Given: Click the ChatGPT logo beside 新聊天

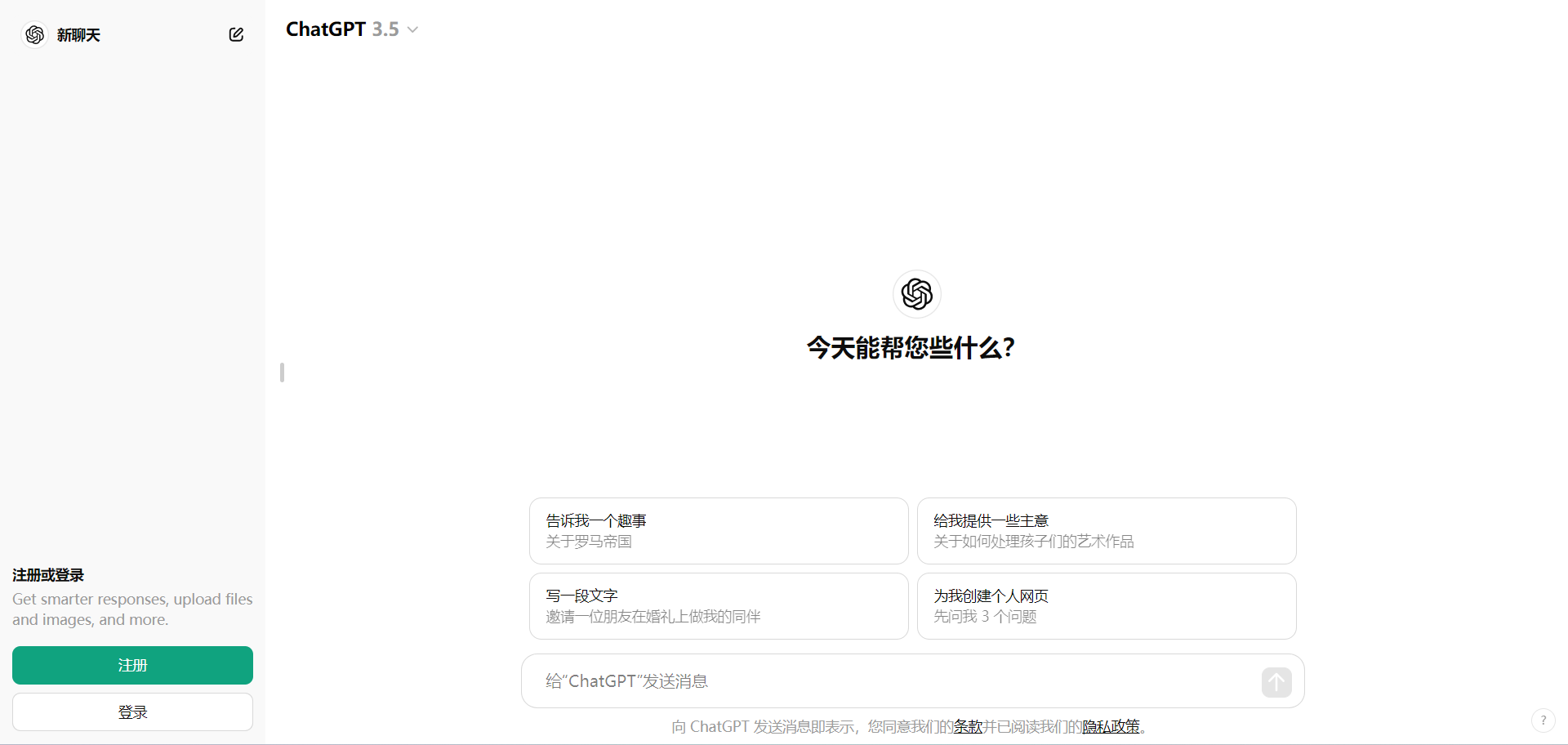Looking at the screenshot, I should pos(34,34).
